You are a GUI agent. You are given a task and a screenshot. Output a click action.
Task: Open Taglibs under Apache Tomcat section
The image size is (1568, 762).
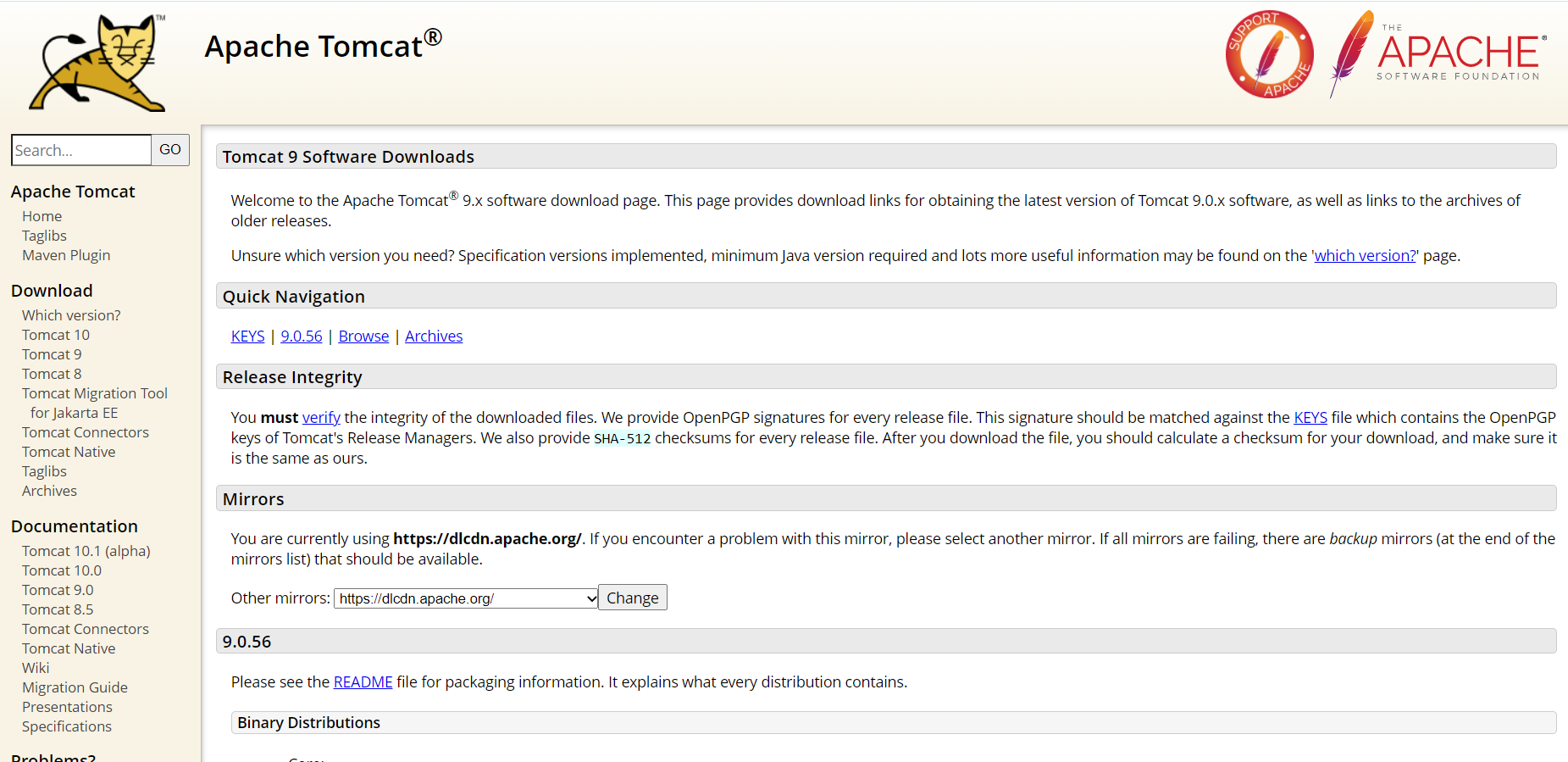click(x=44, y=236)
